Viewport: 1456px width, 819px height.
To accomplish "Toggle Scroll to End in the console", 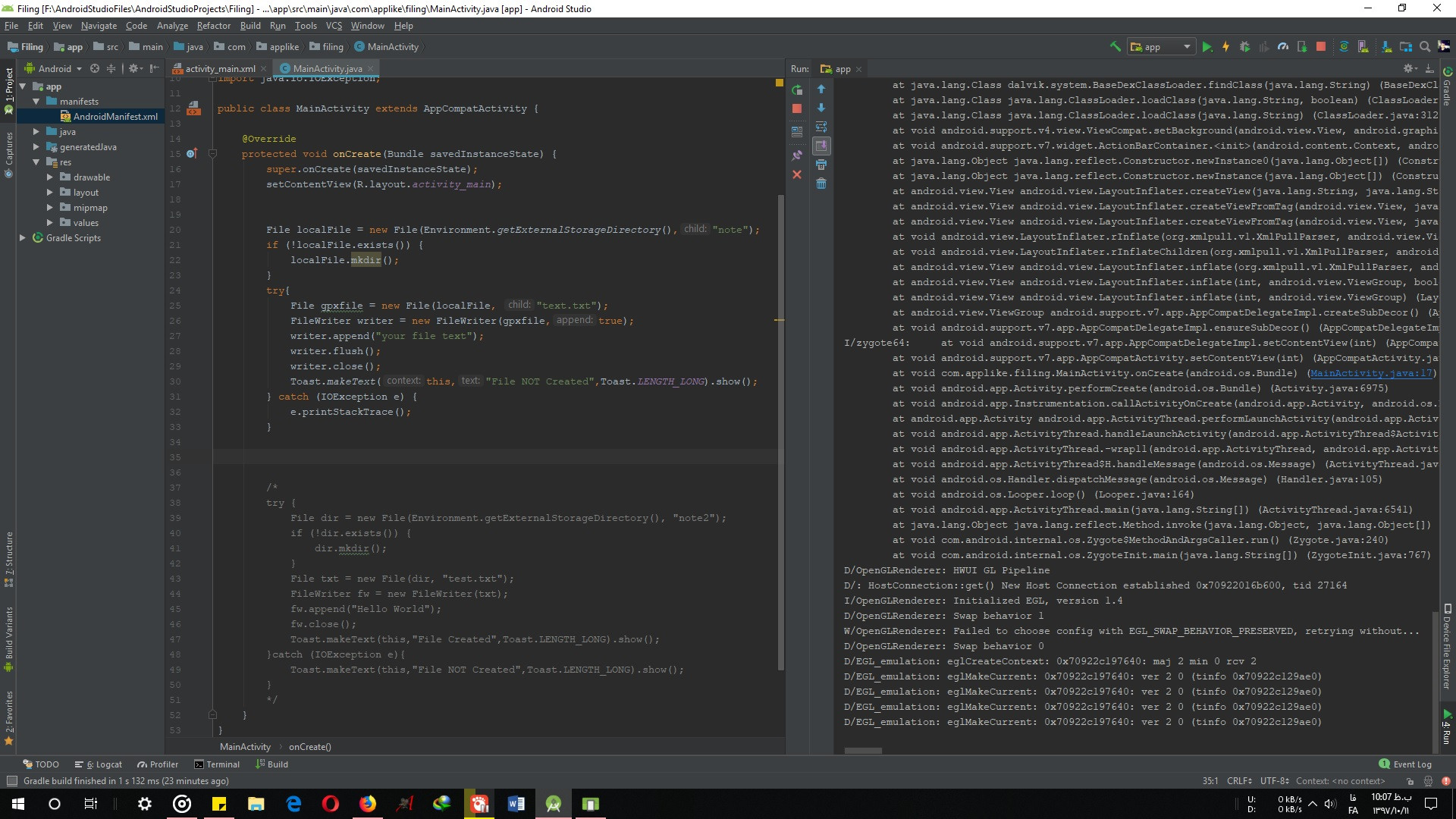I will coord(821,146).
